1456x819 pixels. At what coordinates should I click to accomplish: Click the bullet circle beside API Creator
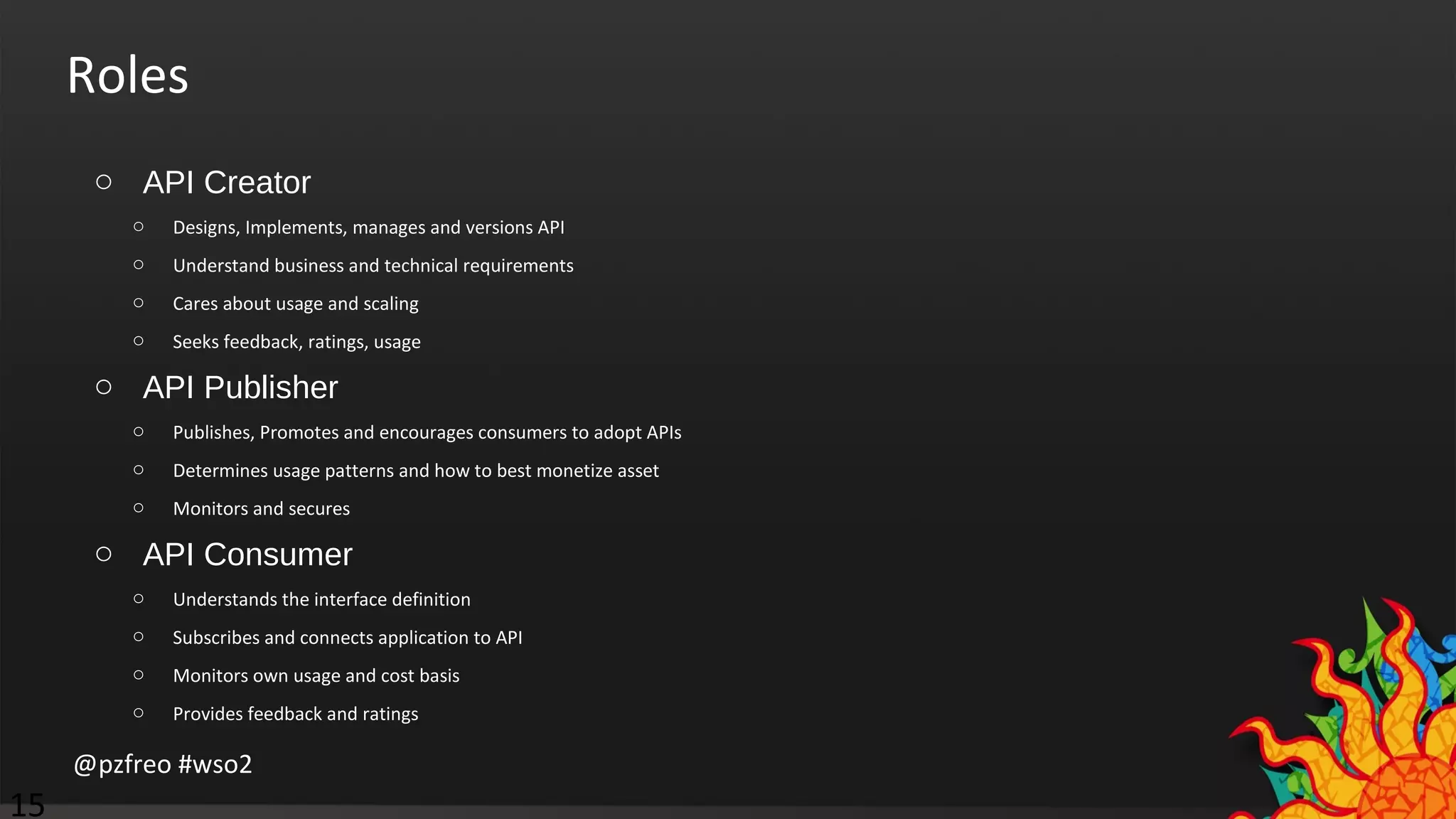click(x=104, y=183)
